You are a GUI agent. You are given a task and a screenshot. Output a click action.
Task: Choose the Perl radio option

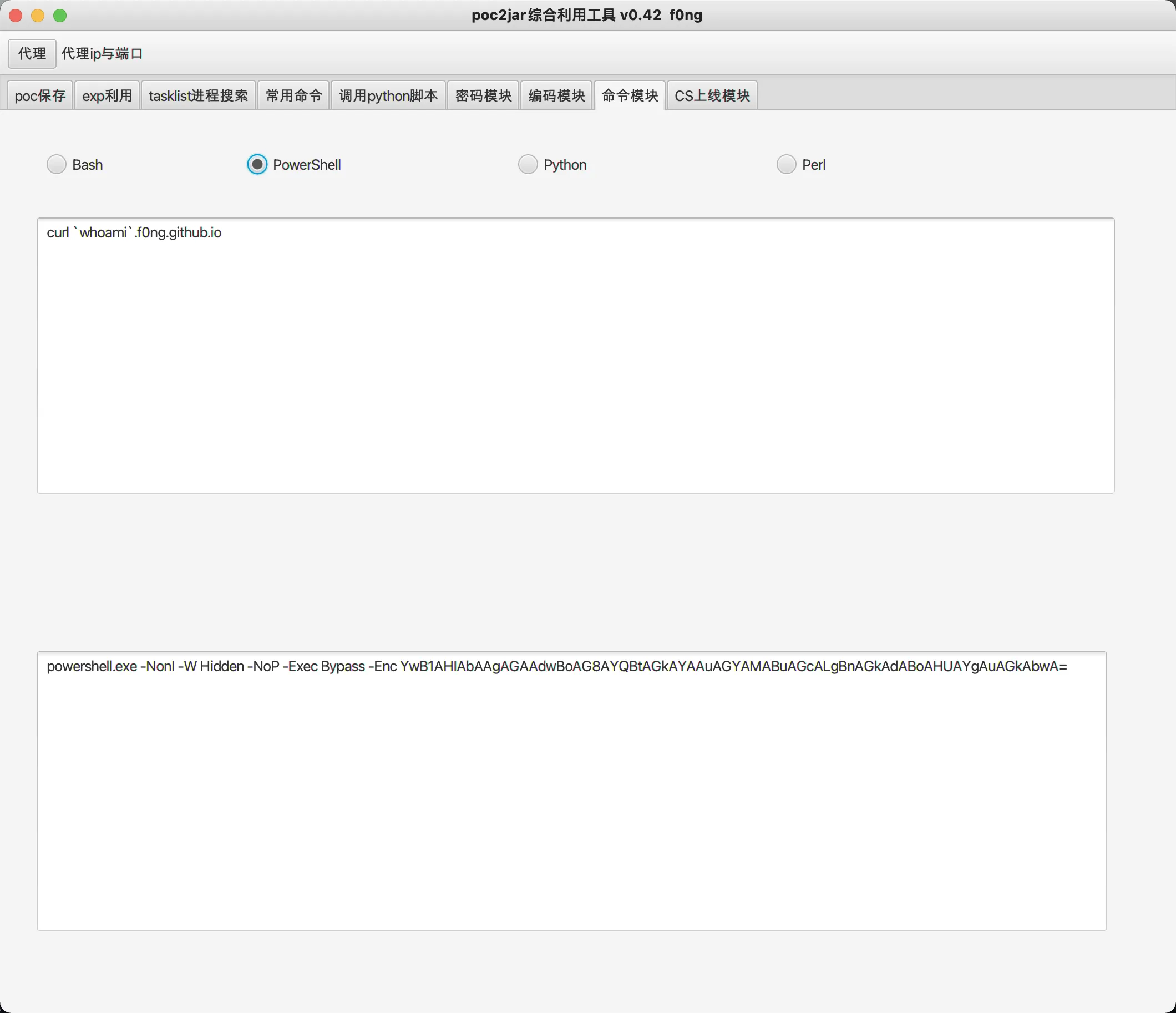(786, 165)
